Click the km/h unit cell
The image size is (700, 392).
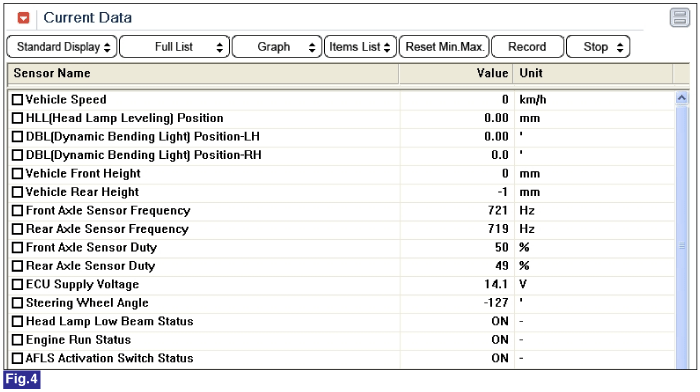[533, 100]
